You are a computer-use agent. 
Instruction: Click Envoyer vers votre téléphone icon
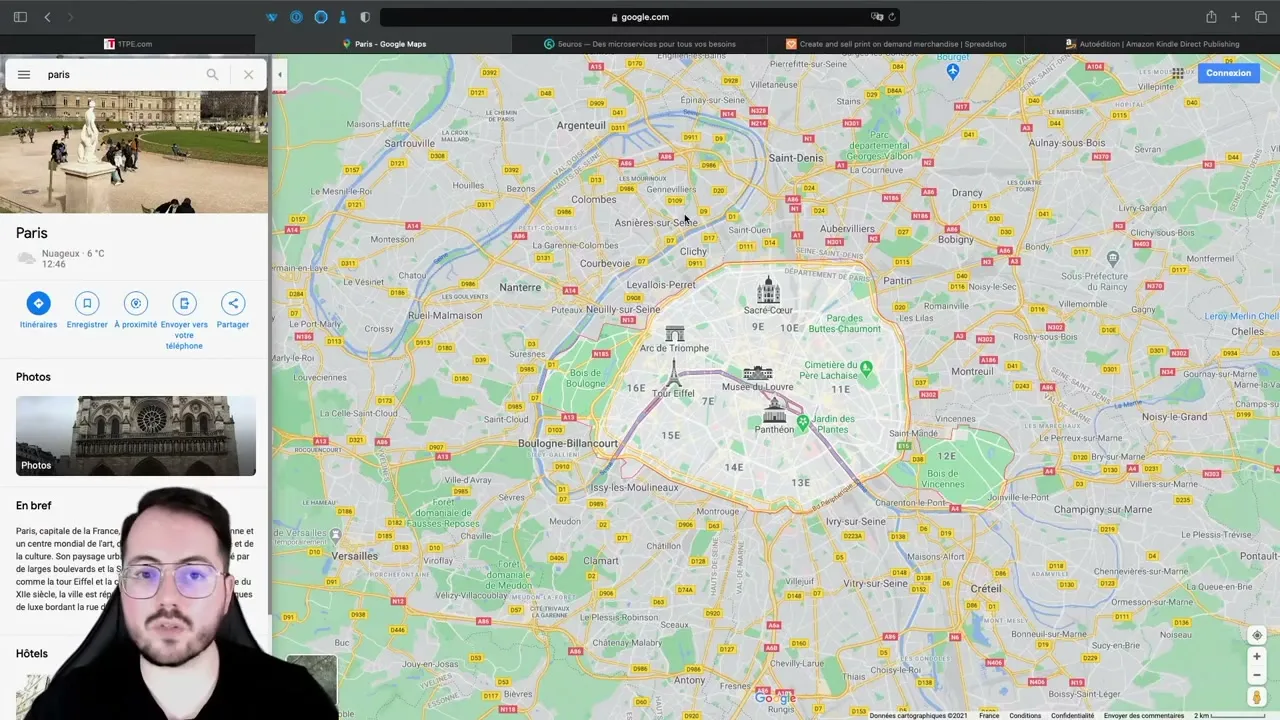(x=184, y=303)
